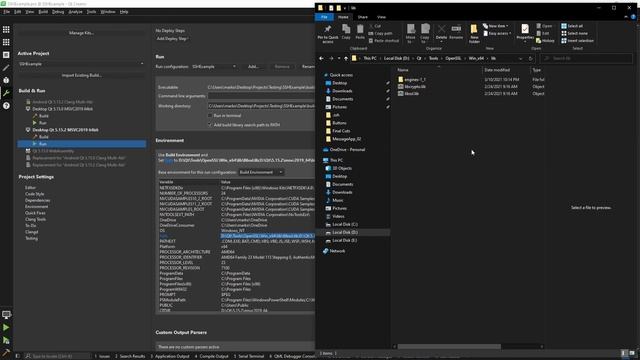Screen dimensions: 640x360
Task: Open the kit selector monitor icon
Action: (6, 315)
